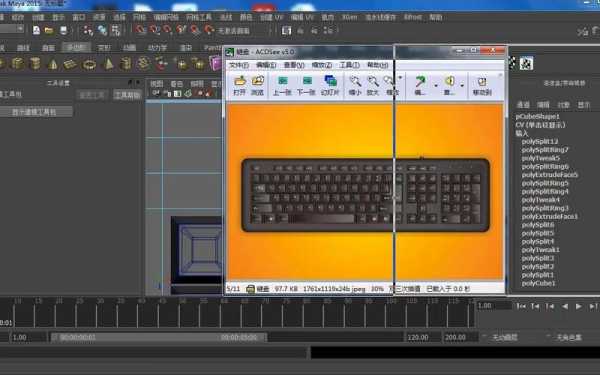This screenshot has height=375, width=600.
Task: Click the zoom out magnifier in ACDSee
Action: coord(355,85)
